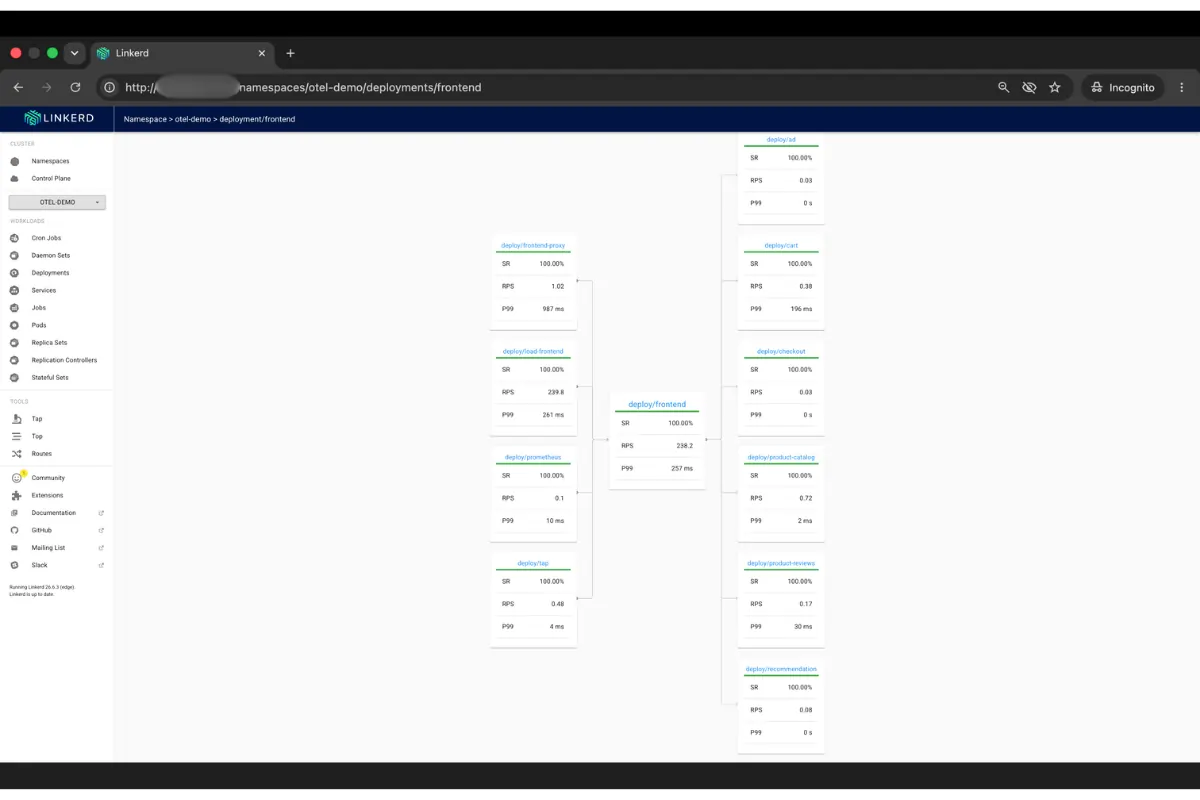Open the deploy/recommendation node link
The image size is (1200, 800).
coord(781,669)
